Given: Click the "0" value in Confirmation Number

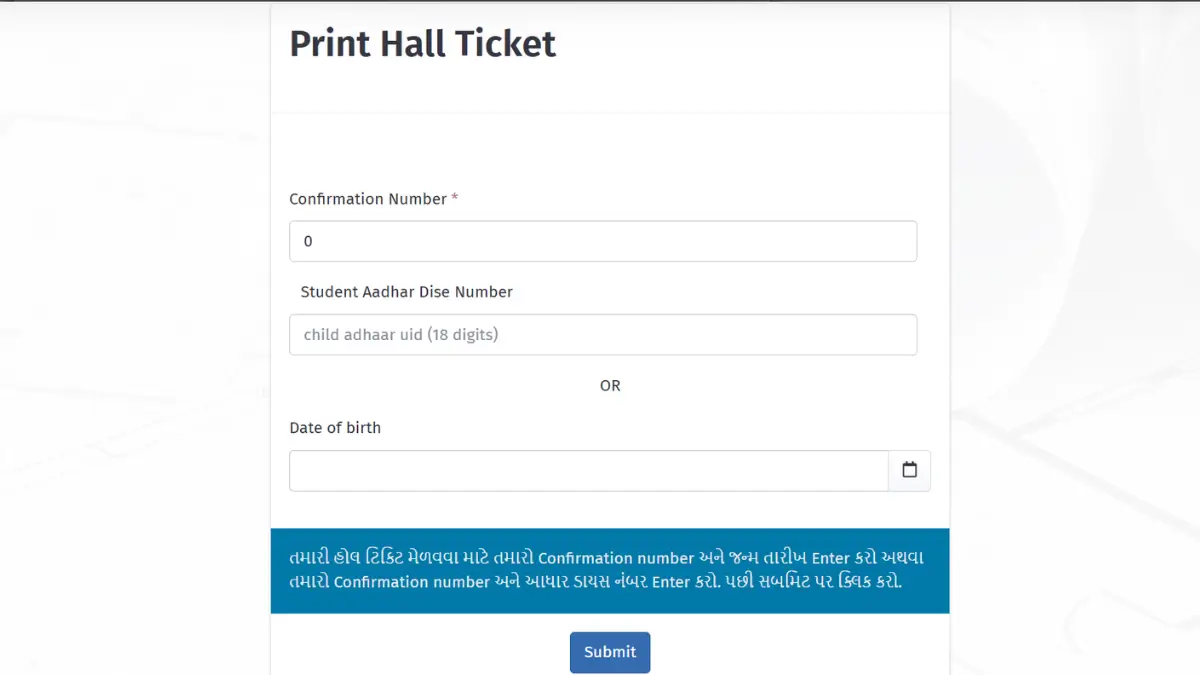Looking at the screenshot, I should (x=308, y=241).
